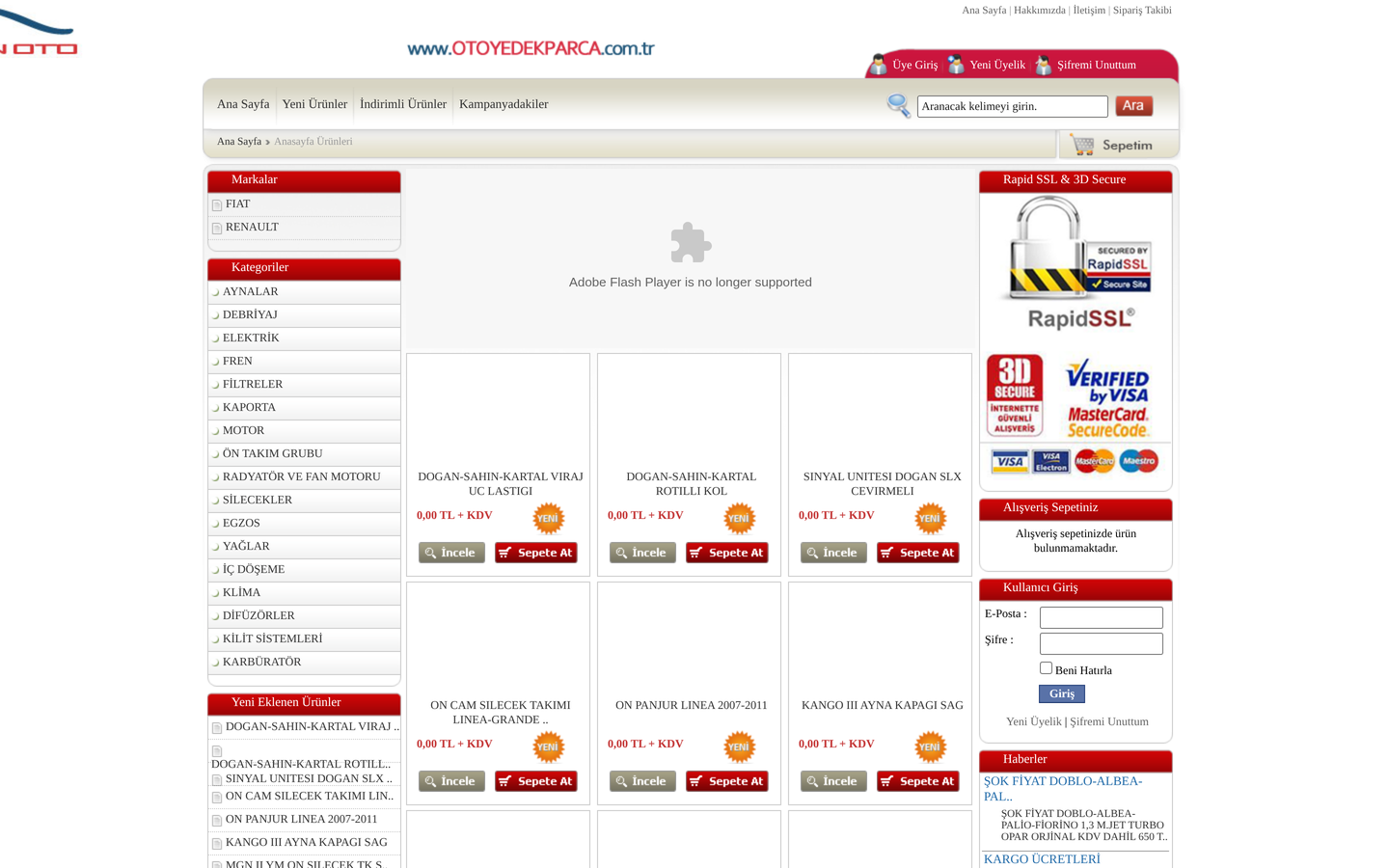The image size is (1389, 868).
Task: Click the Visa card logo
Action: [1010, 461]
